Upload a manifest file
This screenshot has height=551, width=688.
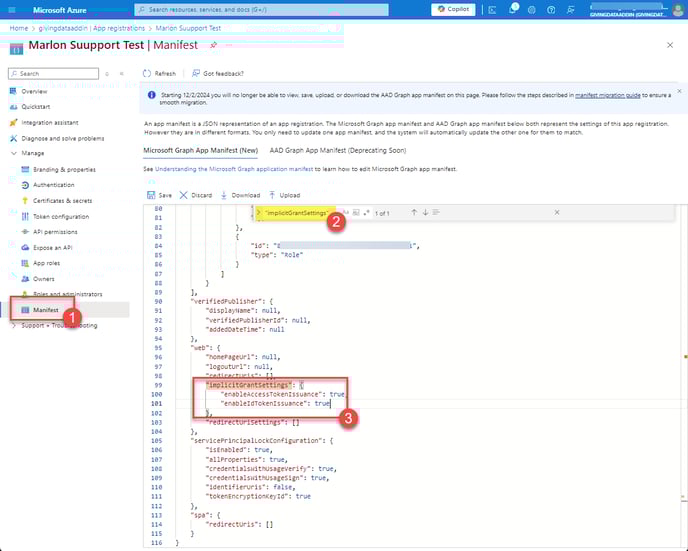point(284,195)
